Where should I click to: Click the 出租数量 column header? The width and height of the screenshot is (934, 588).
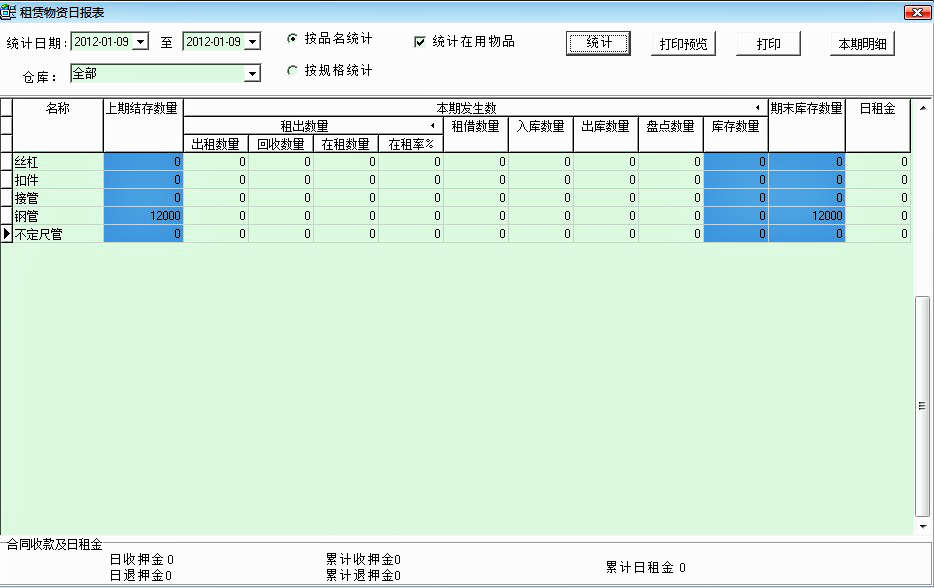[216, 144]
